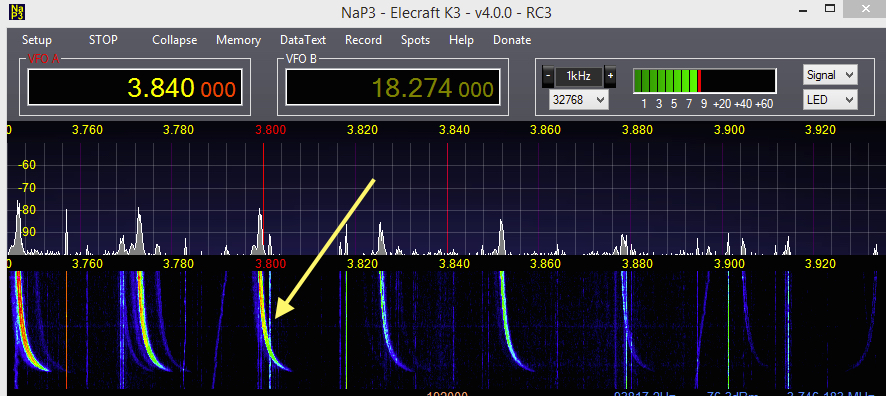This screenshot has height=396, width=886.
Task: Click the Donate menu item
Action: [x=512, y=40]
